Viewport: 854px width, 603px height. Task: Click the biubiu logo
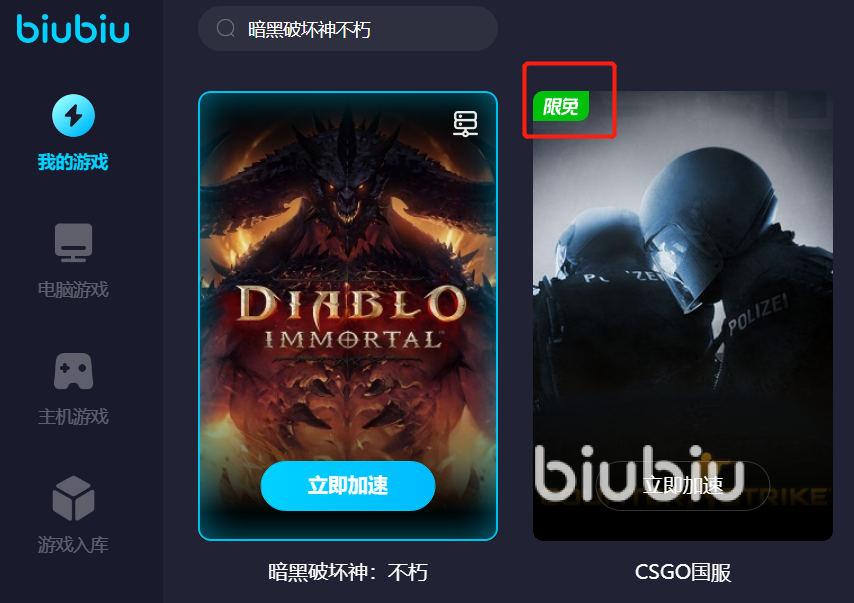(73, 29)
